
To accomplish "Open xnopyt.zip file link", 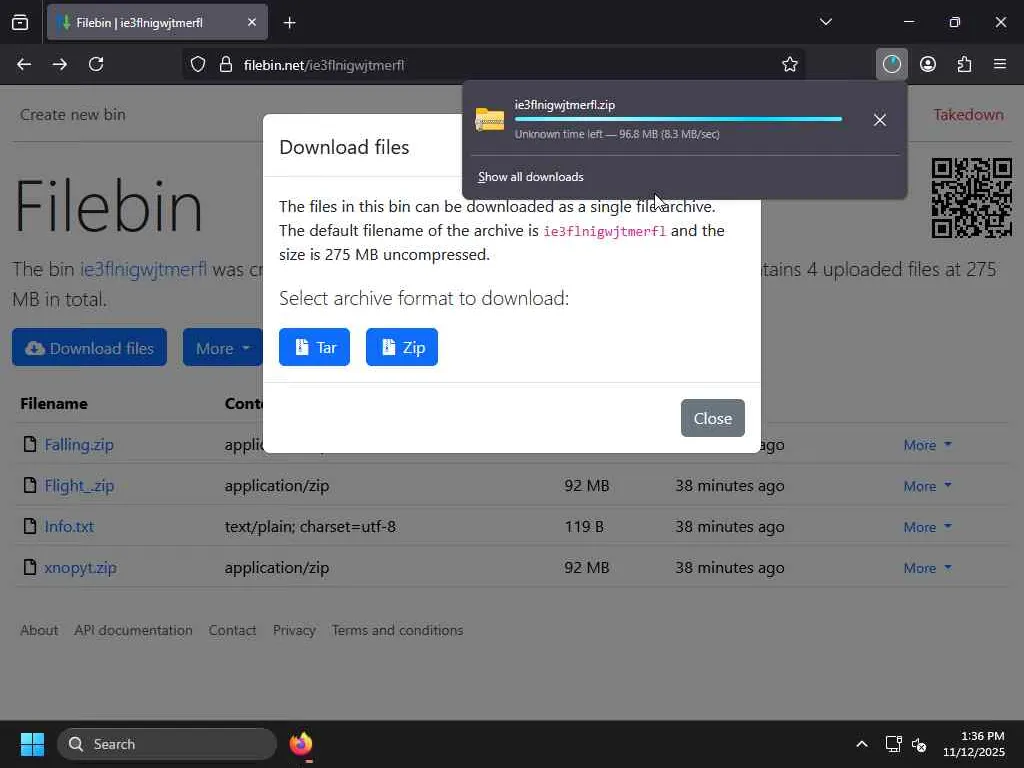I will click(x=80, y=568).
